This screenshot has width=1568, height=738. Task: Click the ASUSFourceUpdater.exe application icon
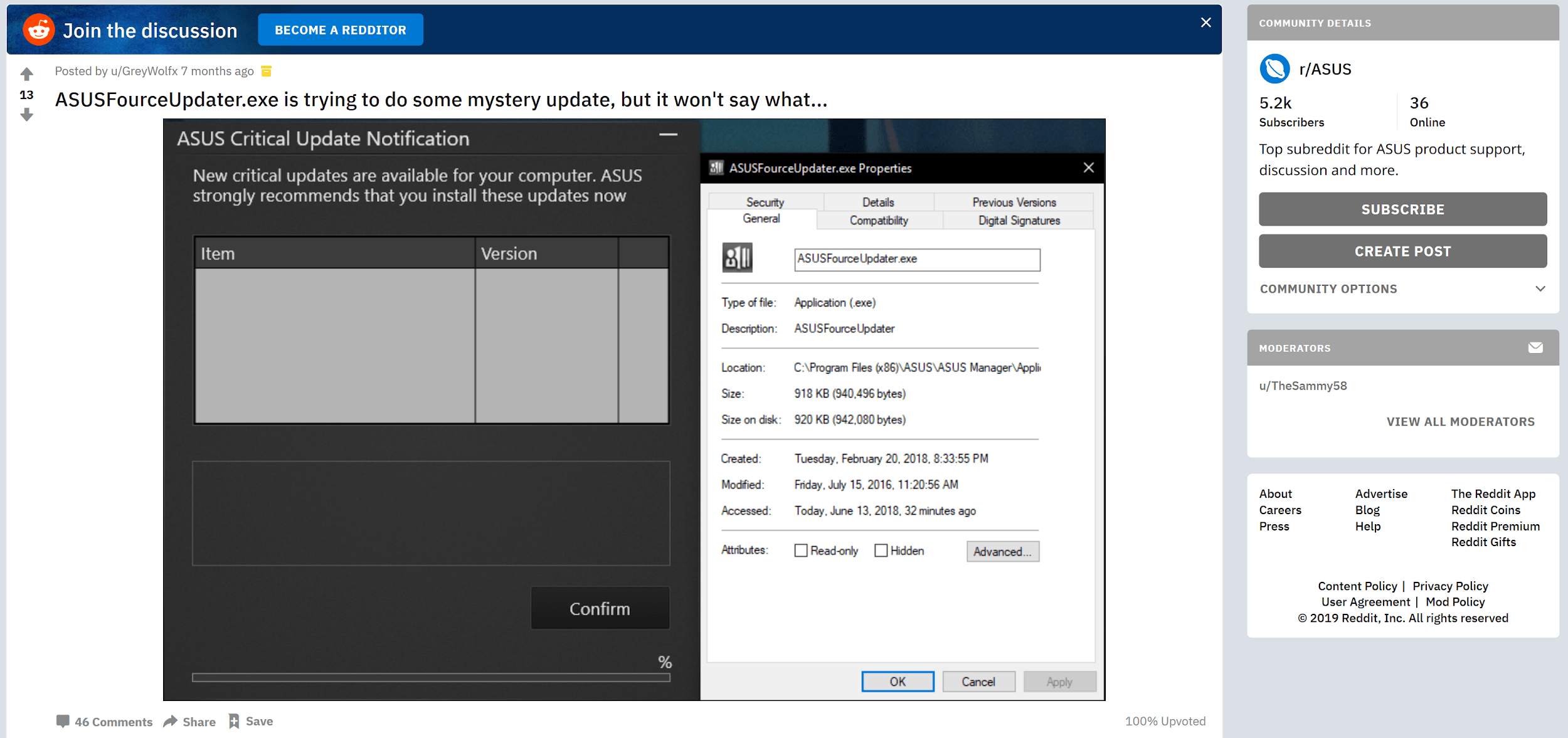pos(737,258)
